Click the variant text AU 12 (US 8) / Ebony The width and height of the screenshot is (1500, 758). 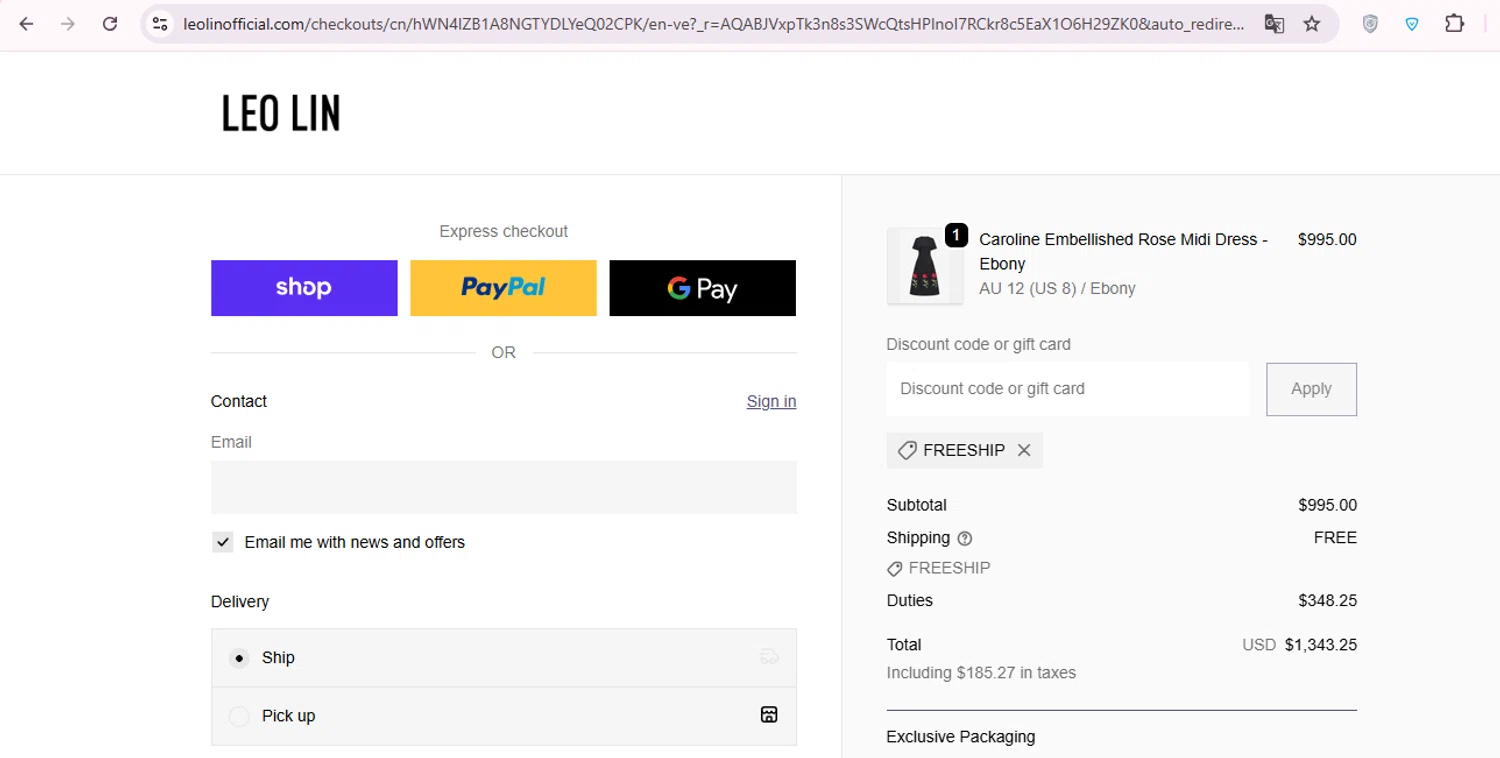click(x=1057, y=288)
